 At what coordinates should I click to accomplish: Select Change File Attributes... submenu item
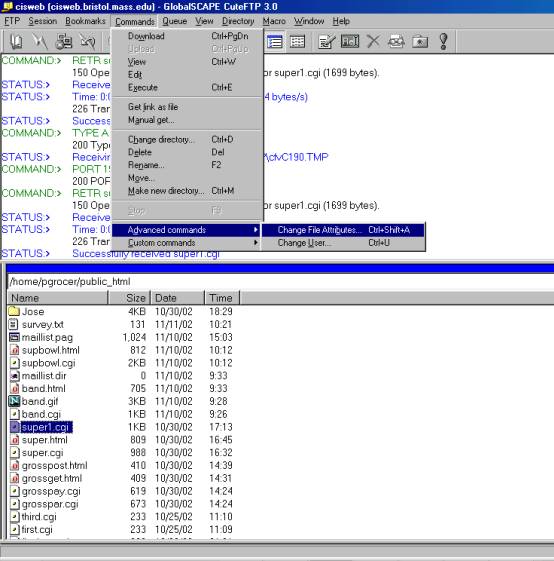click(x=343, y=230)
